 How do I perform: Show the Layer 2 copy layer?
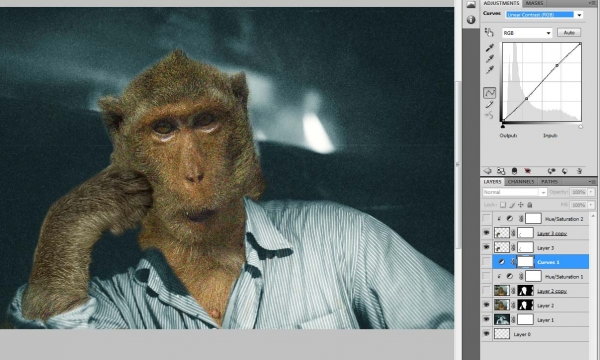pyautogui.click(x=486, y=291)
